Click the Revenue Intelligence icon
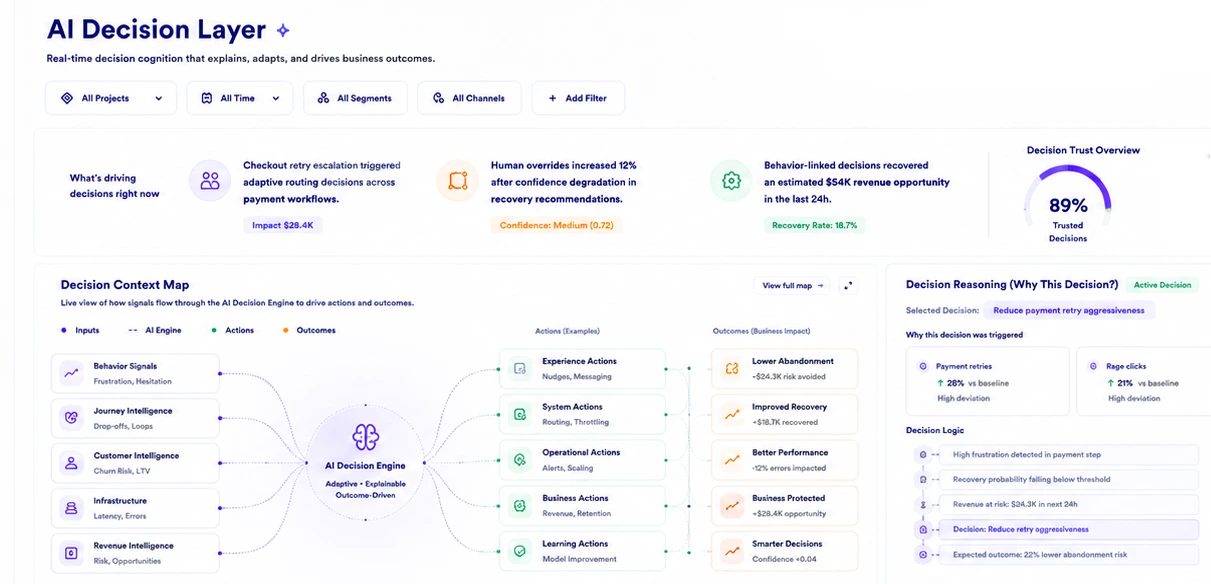The width and height of the screenshot is (1211, 584). pyautogui.click(x=71, y=553)
